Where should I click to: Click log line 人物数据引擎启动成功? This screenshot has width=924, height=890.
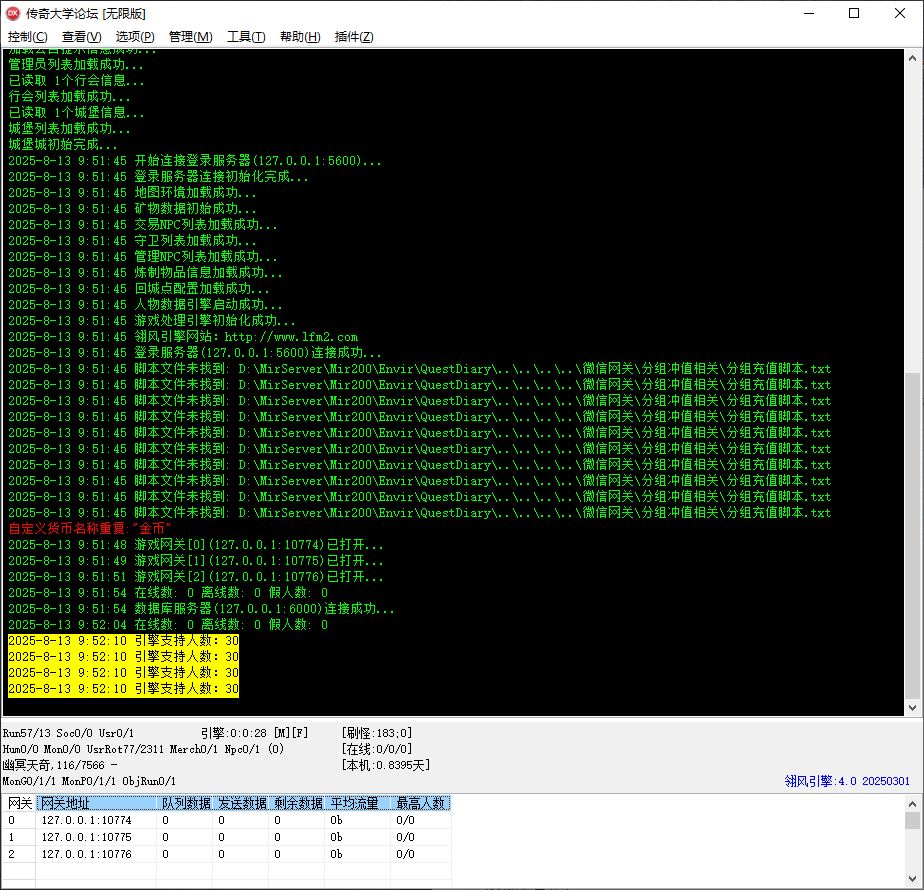tap(145, 304)
